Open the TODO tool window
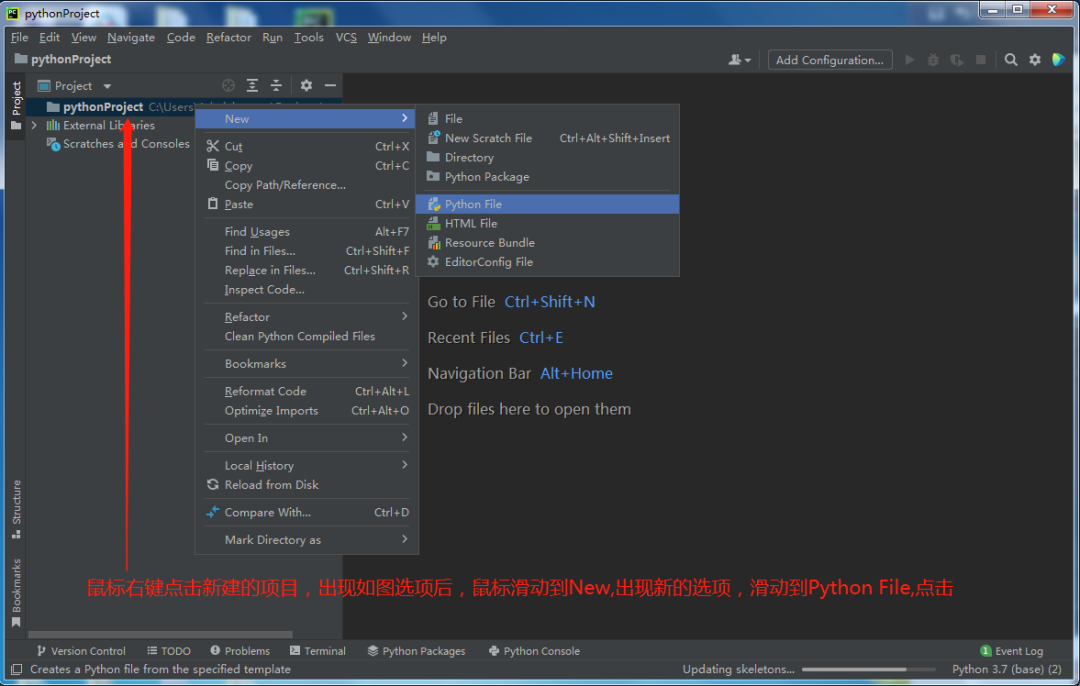This screenshot has height=686, width=1080. tap(169, 651)
